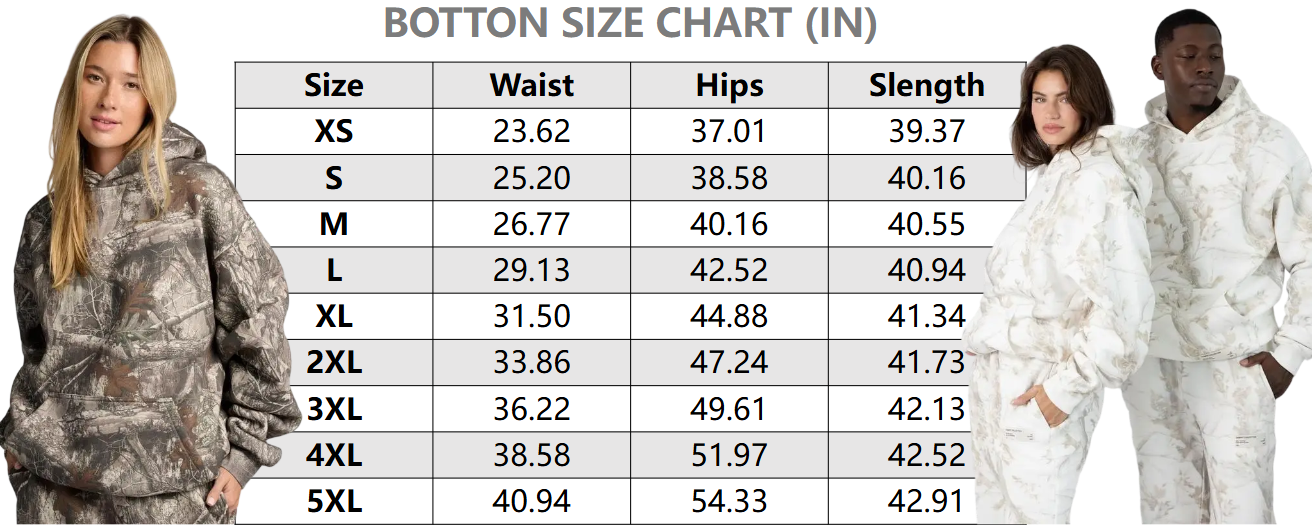The image size is (1312, 526).
Task: Select the XL length value 41.34
Action: (926, 316)
